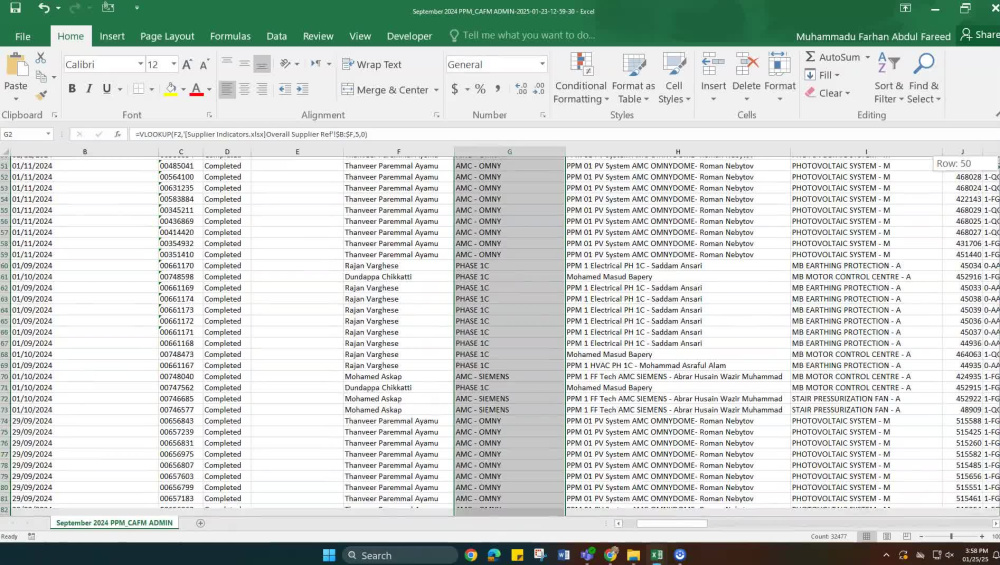Open the File tab
Image resolution: width=1000 pixels, height=565 pixels.
click(23, 36)
